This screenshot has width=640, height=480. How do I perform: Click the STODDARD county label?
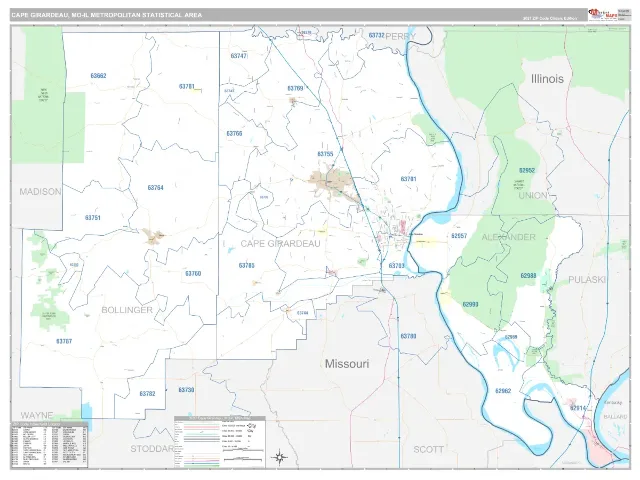(152, 449)
